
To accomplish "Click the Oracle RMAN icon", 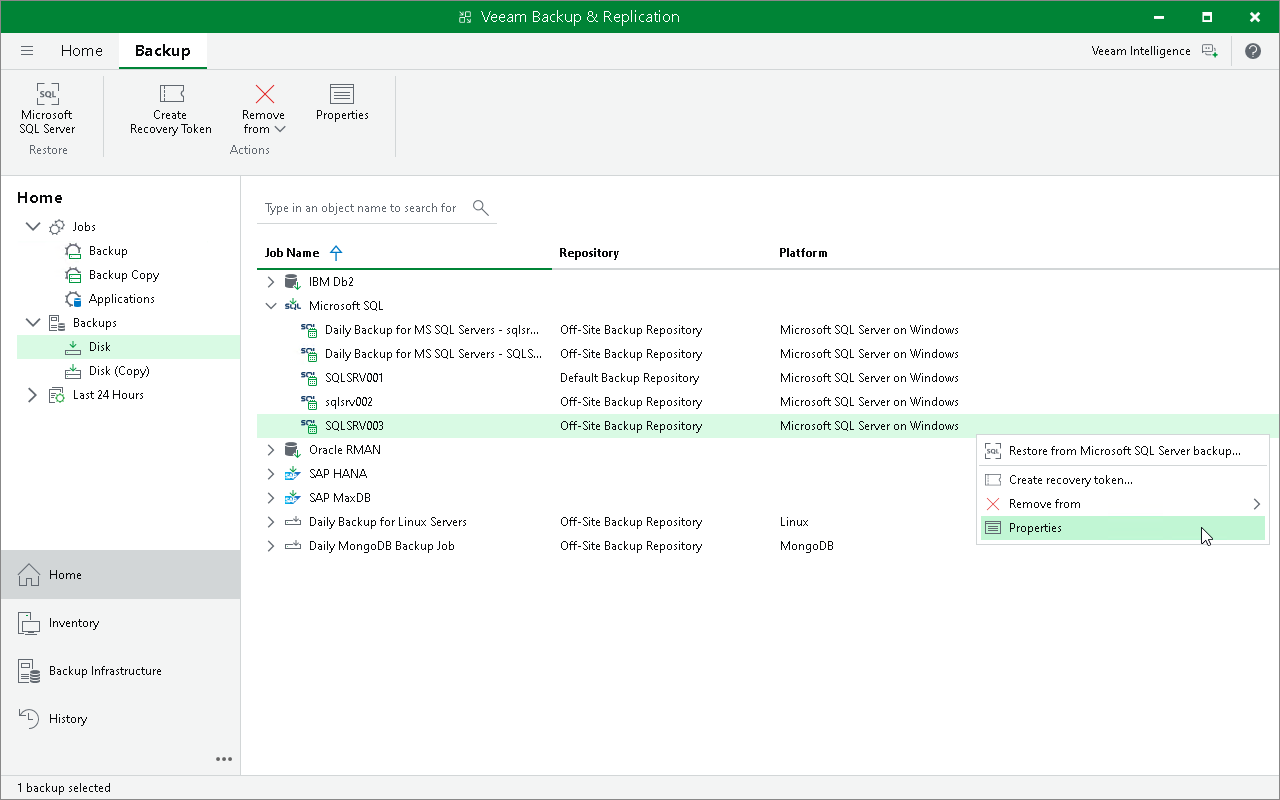I will [292, 450].
